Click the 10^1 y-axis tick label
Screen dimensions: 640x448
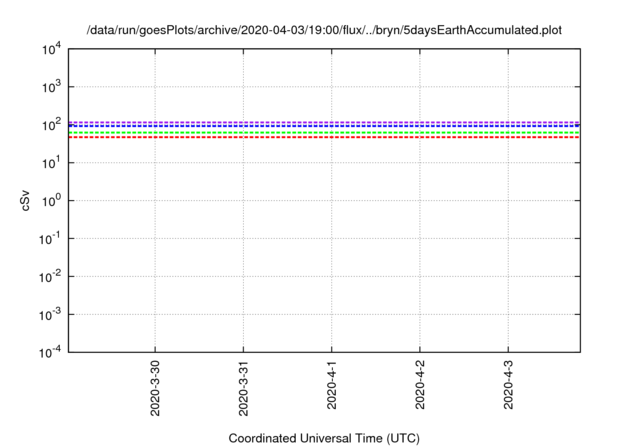click(51, 163)
